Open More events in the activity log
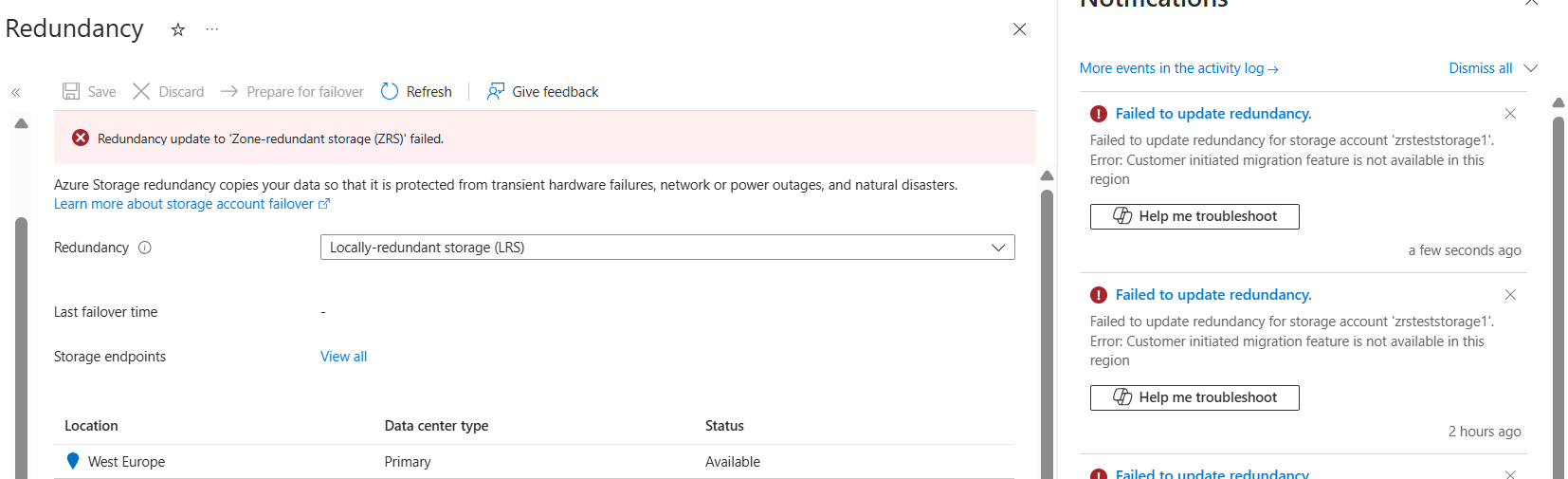 (x=1178, y=68)
